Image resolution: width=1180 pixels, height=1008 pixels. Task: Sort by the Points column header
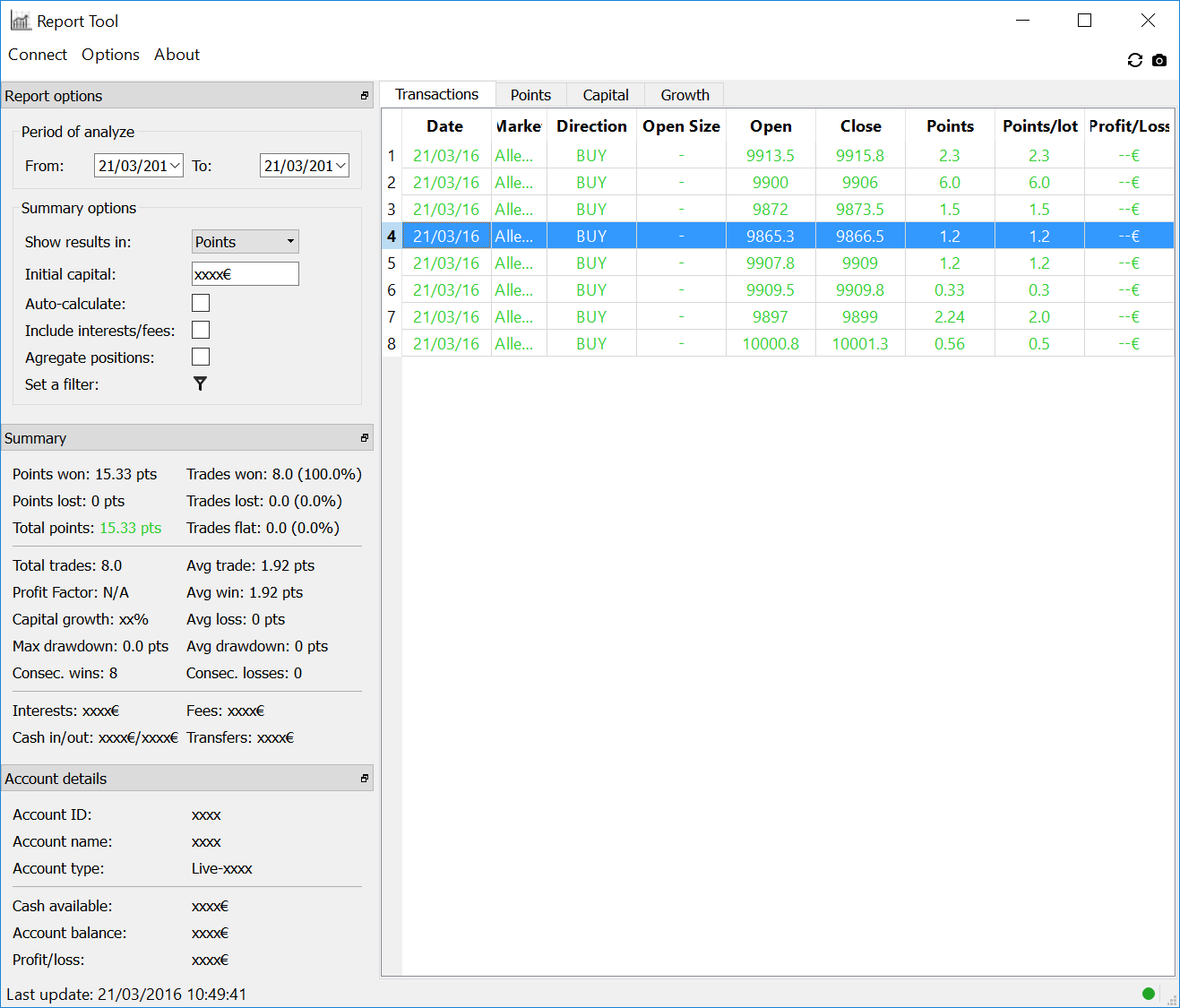(950, 126)
